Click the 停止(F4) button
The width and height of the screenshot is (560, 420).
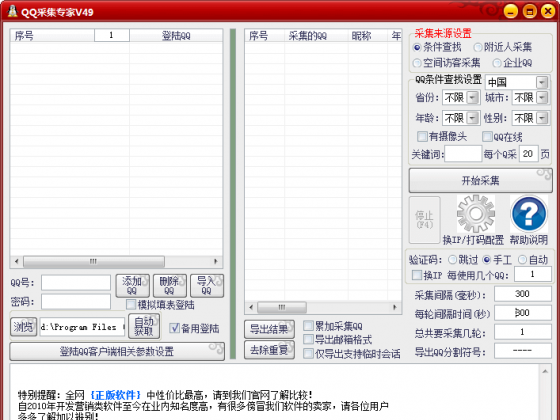coord(424,220)
